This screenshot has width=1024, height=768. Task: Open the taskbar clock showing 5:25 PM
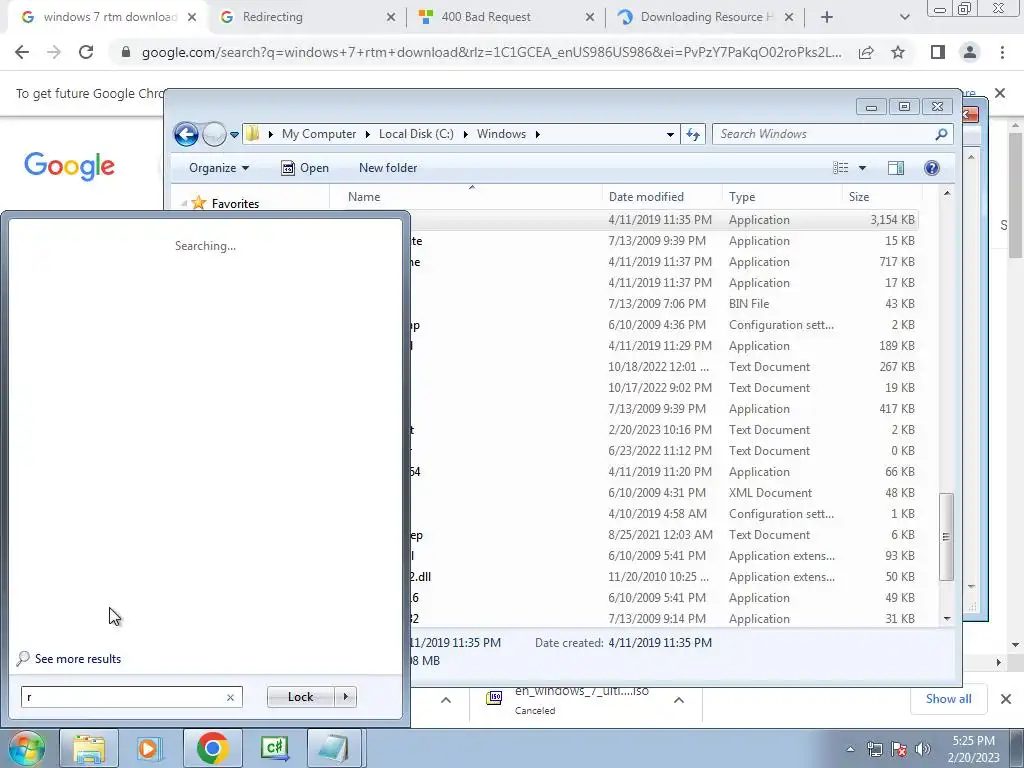click(x=974, y=749)
